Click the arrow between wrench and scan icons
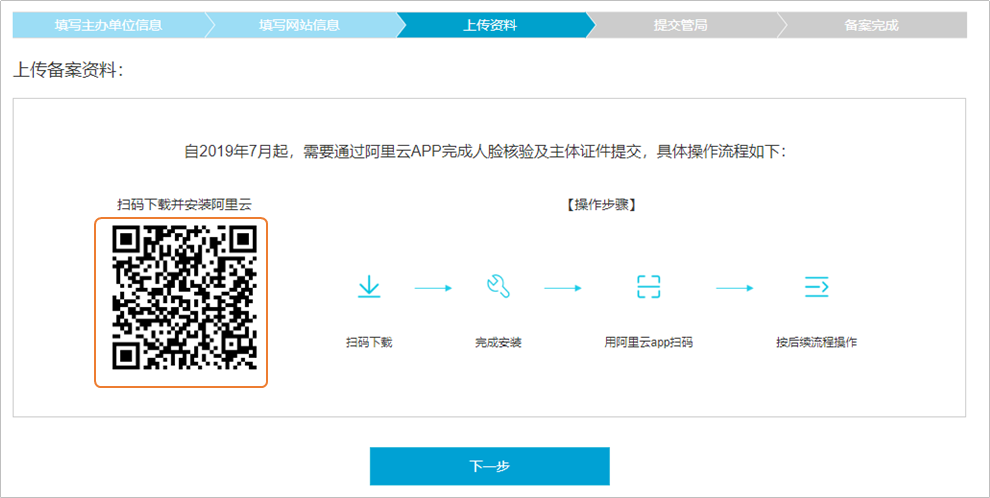This screenshot has height=498, width=990. (563, 288)
